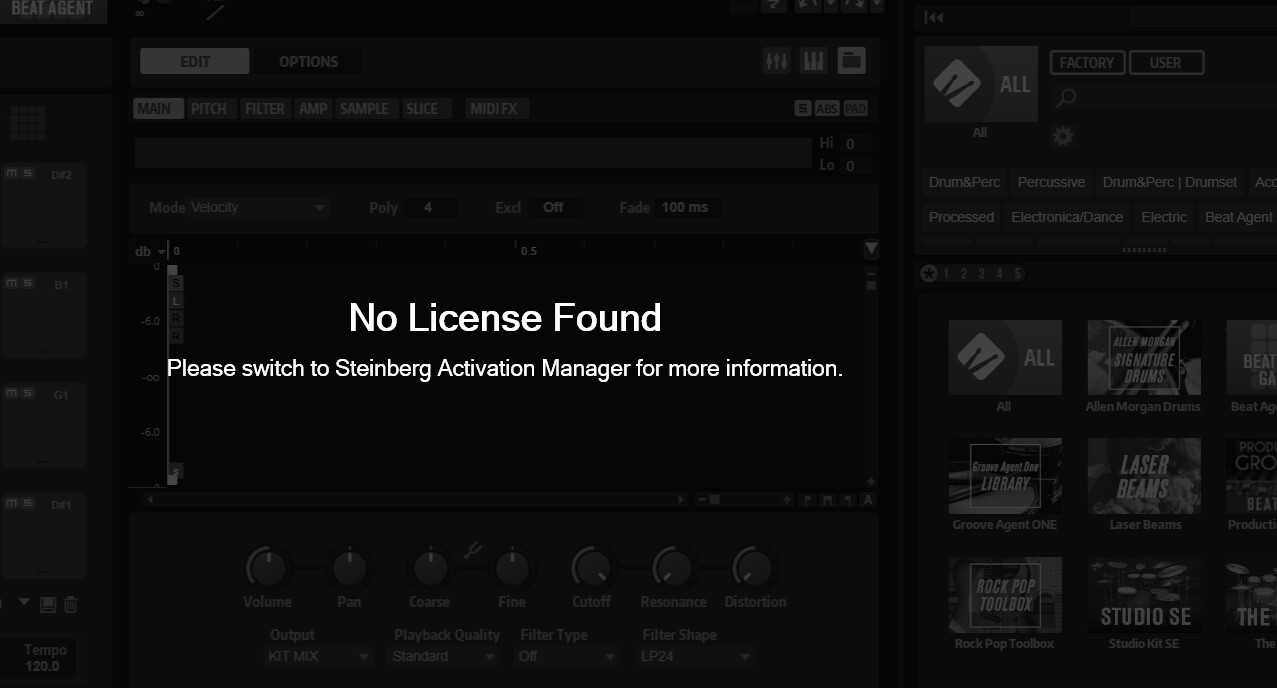Click the Tempo 120.0 value
This screenshot has width=1277, height=688.
tap(42, 666)
